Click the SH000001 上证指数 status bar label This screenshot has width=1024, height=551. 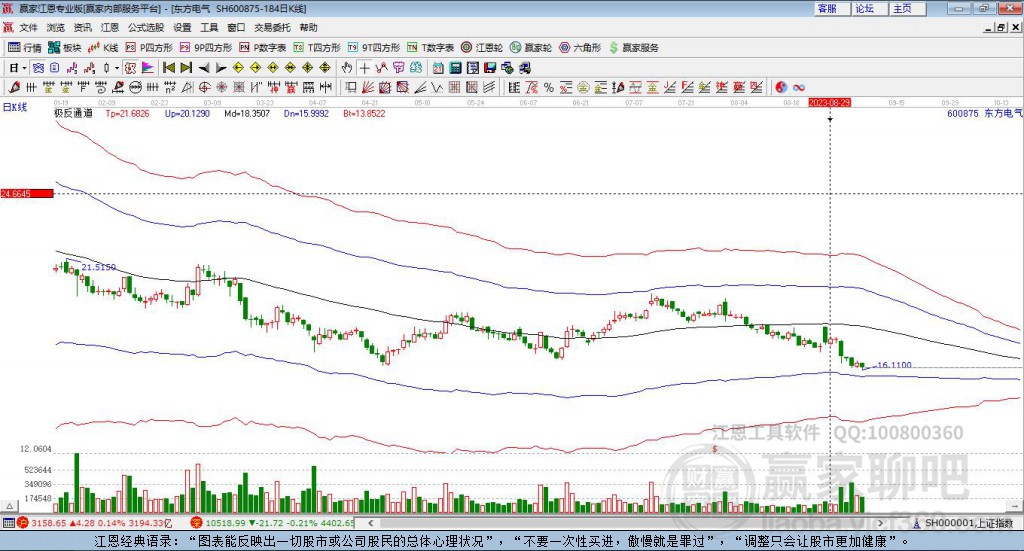point(968,523)
